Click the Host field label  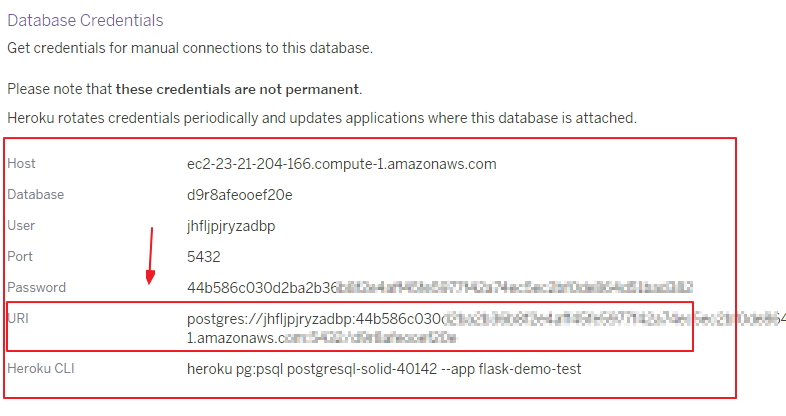click(x=21, y=164)
